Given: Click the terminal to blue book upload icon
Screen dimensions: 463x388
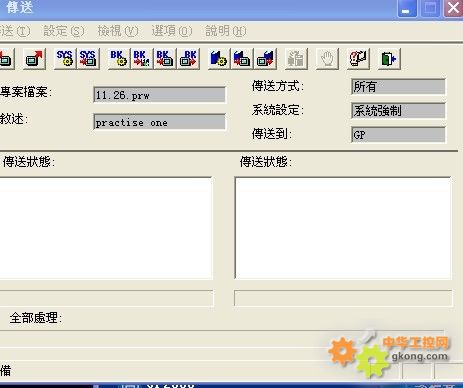Looking at the screenshot, I should 266,59.
